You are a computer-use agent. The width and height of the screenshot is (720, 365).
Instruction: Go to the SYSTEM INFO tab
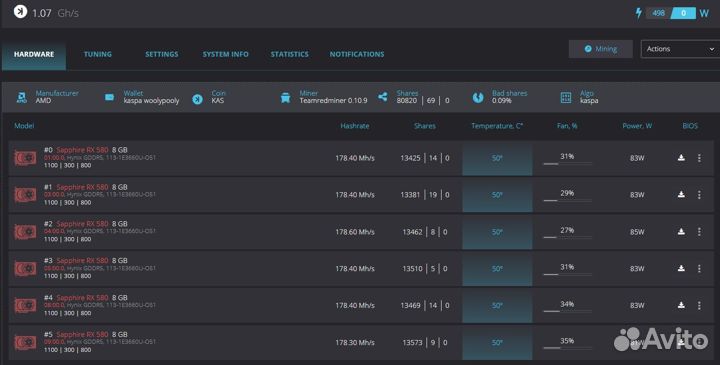point(225,54)
